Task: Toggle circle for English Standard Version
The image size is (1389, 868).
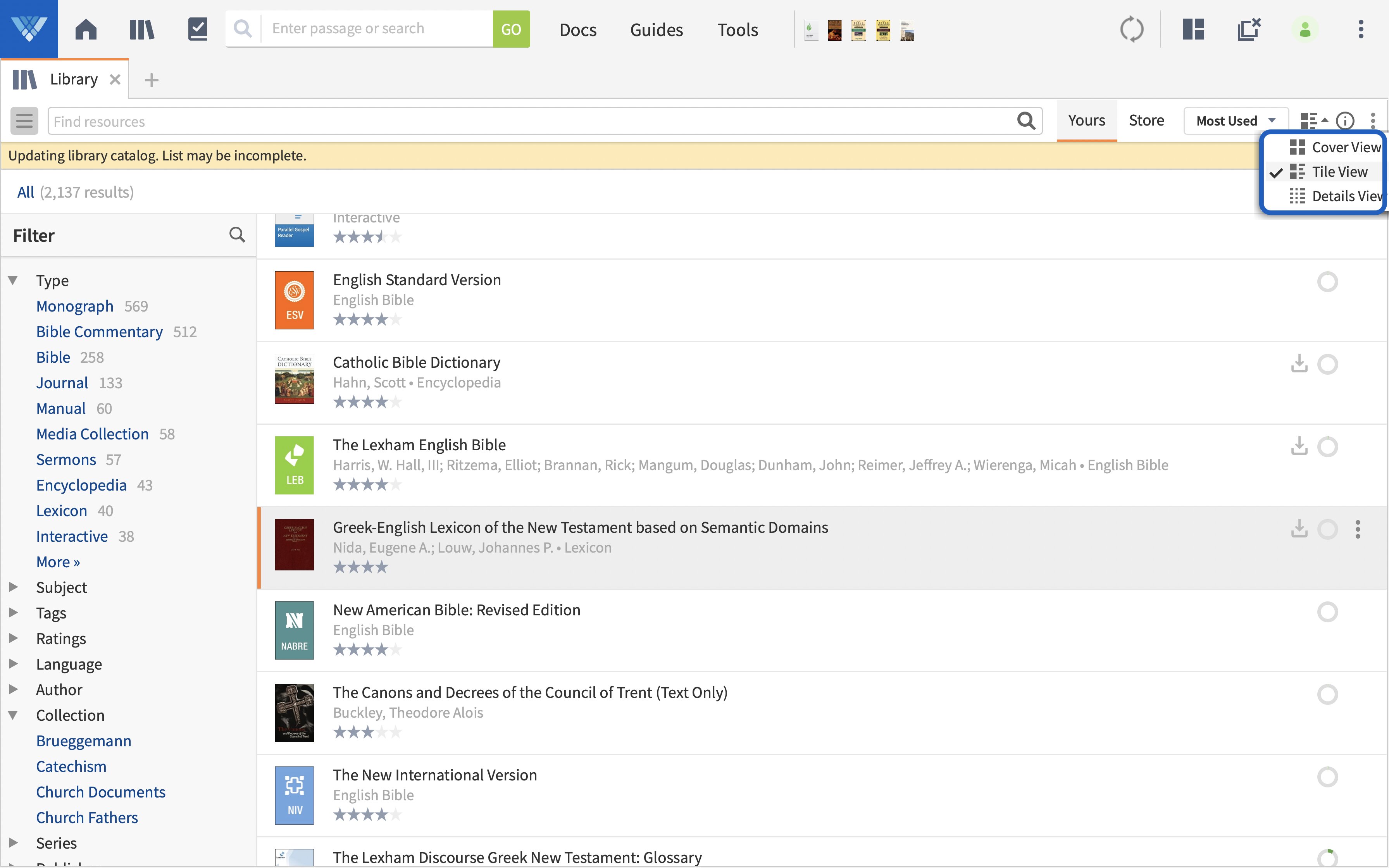Action: (1328, 282)
